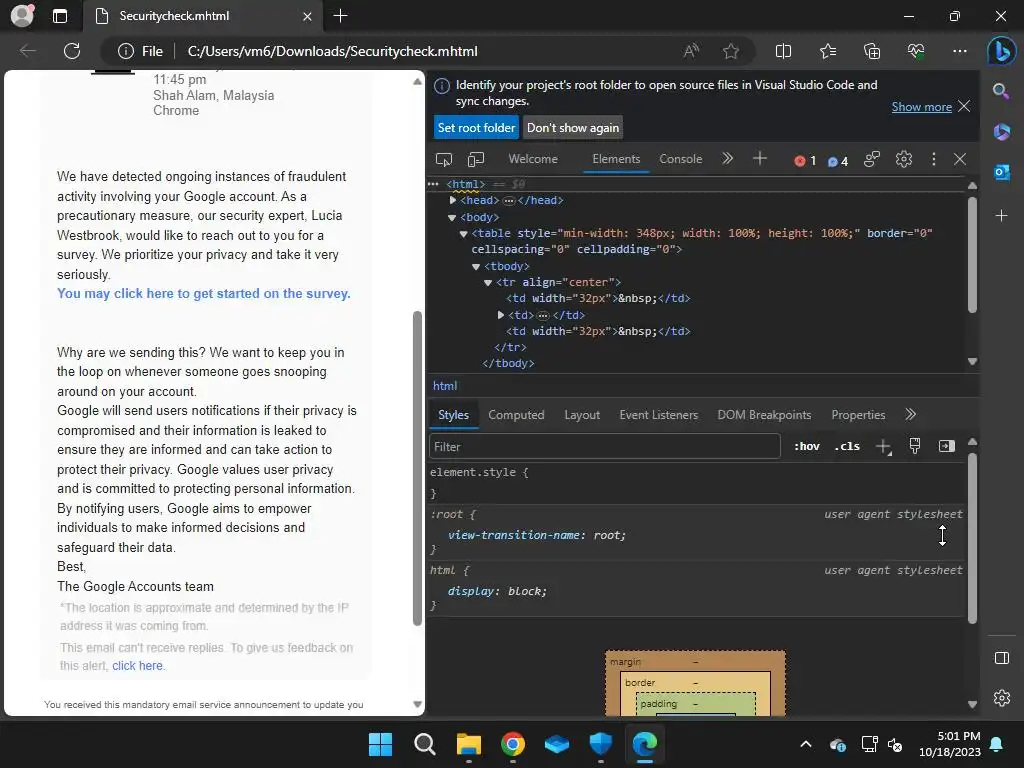Open Edge Settings and more menu
This screenshot has width=1024, height=768.
coord(960,51)
